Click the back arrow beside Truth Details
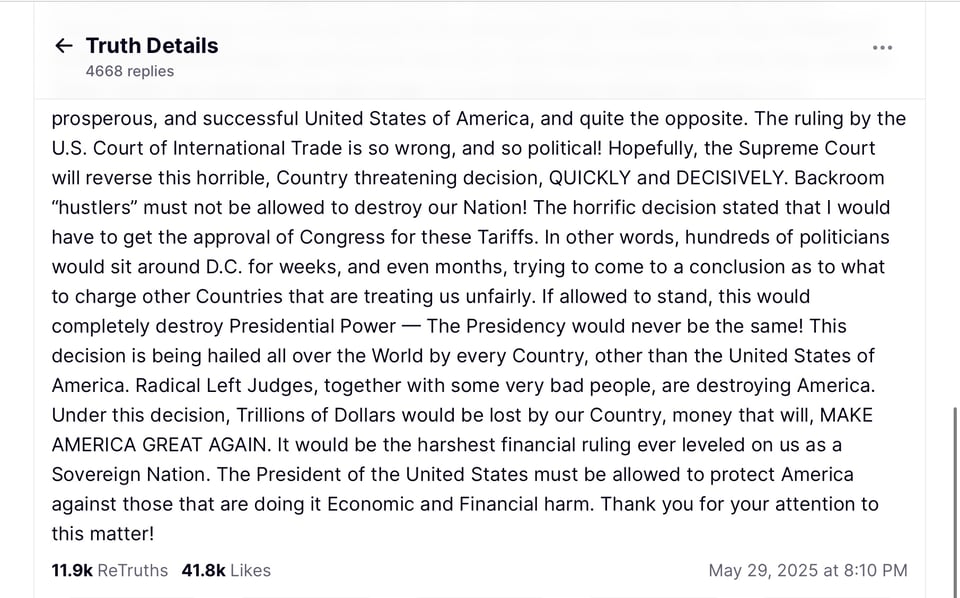Screen dimensions: 960x598 tap(64, 46)
